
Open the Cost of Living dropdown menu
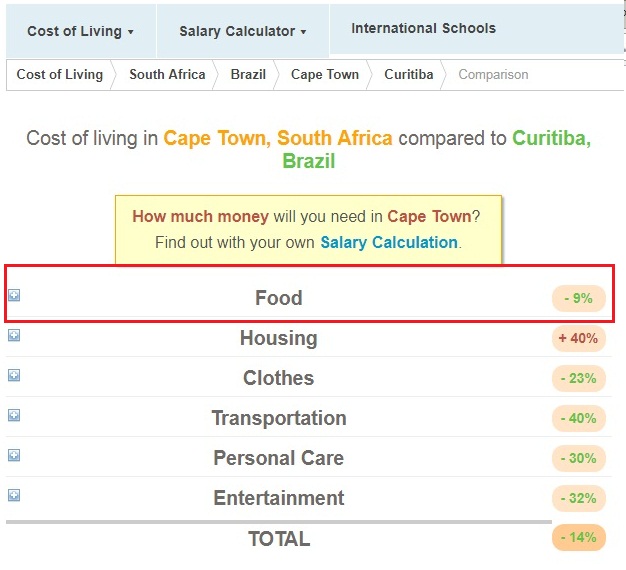pos(80,31)
